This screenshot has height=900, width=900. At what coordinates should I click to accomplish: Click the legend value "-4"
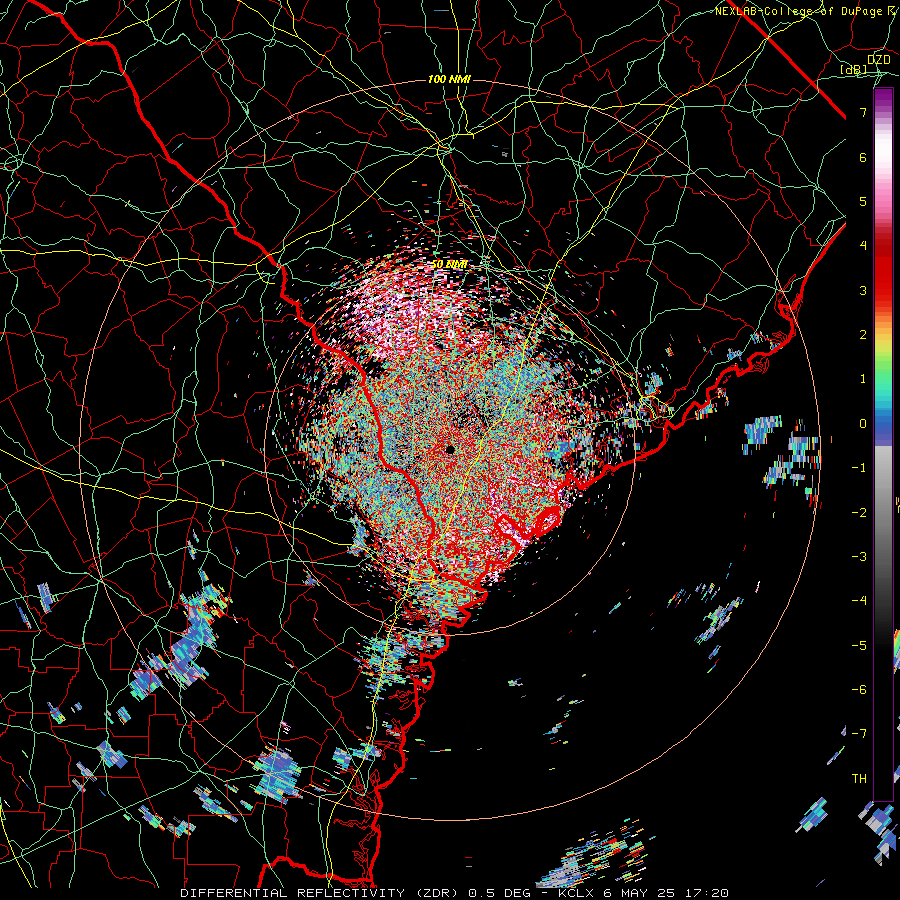point(859,601)
